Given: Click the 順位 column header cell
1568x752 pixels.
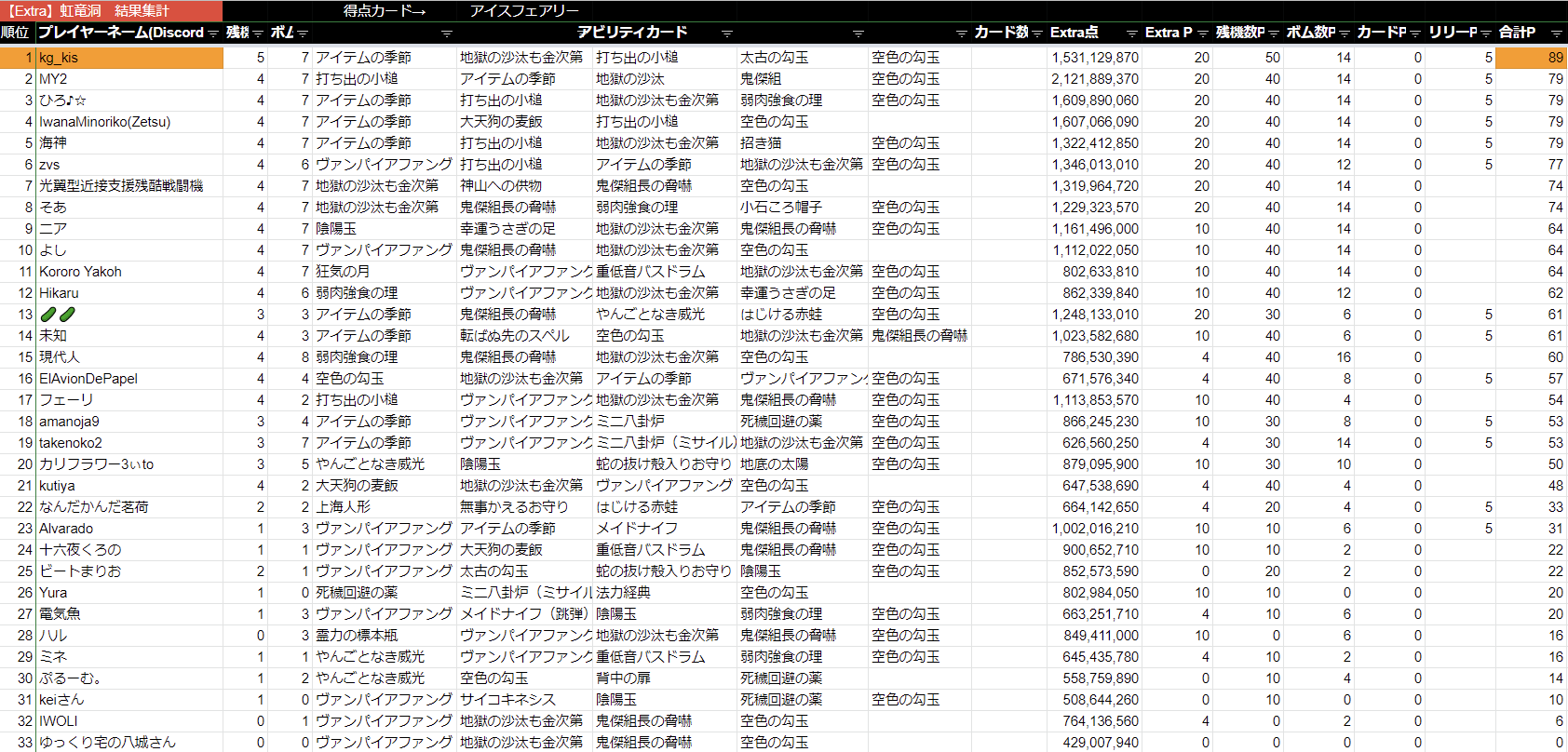Looking at the screenshot, I should click(16, 33).
